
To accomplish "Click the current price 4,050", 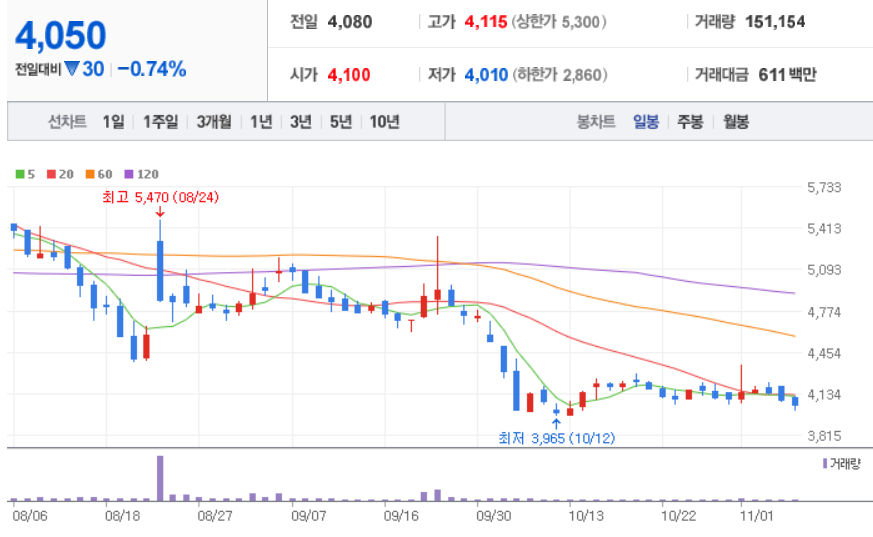I will [61, 35].
